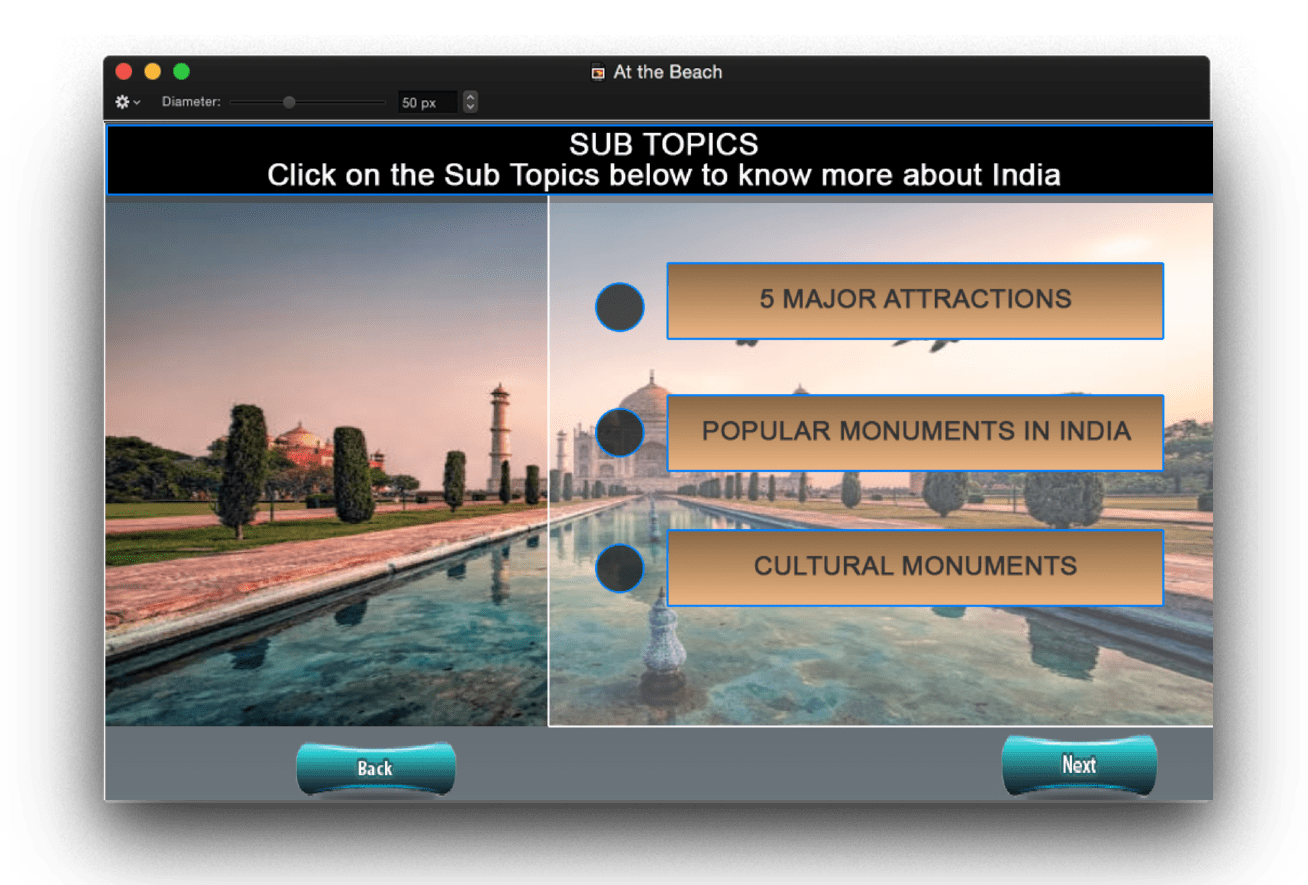This screenshot has width=1308, height=885.
Task: Click the circle beside POPULAR MONUMENTS IN INDIA
Action: [620, 432]
